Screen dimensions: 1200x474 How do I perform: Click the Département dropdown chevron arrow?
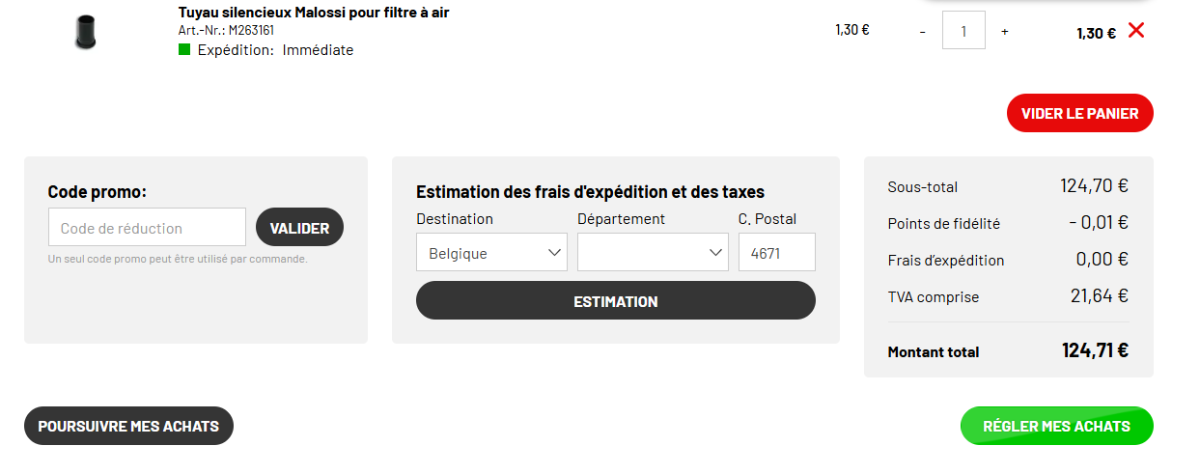[717, 253]
